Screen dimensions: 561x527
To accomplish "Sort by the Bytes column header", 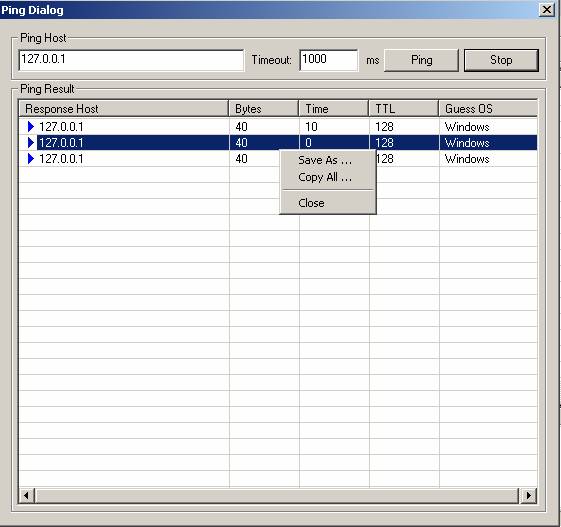I will point(264,108).
